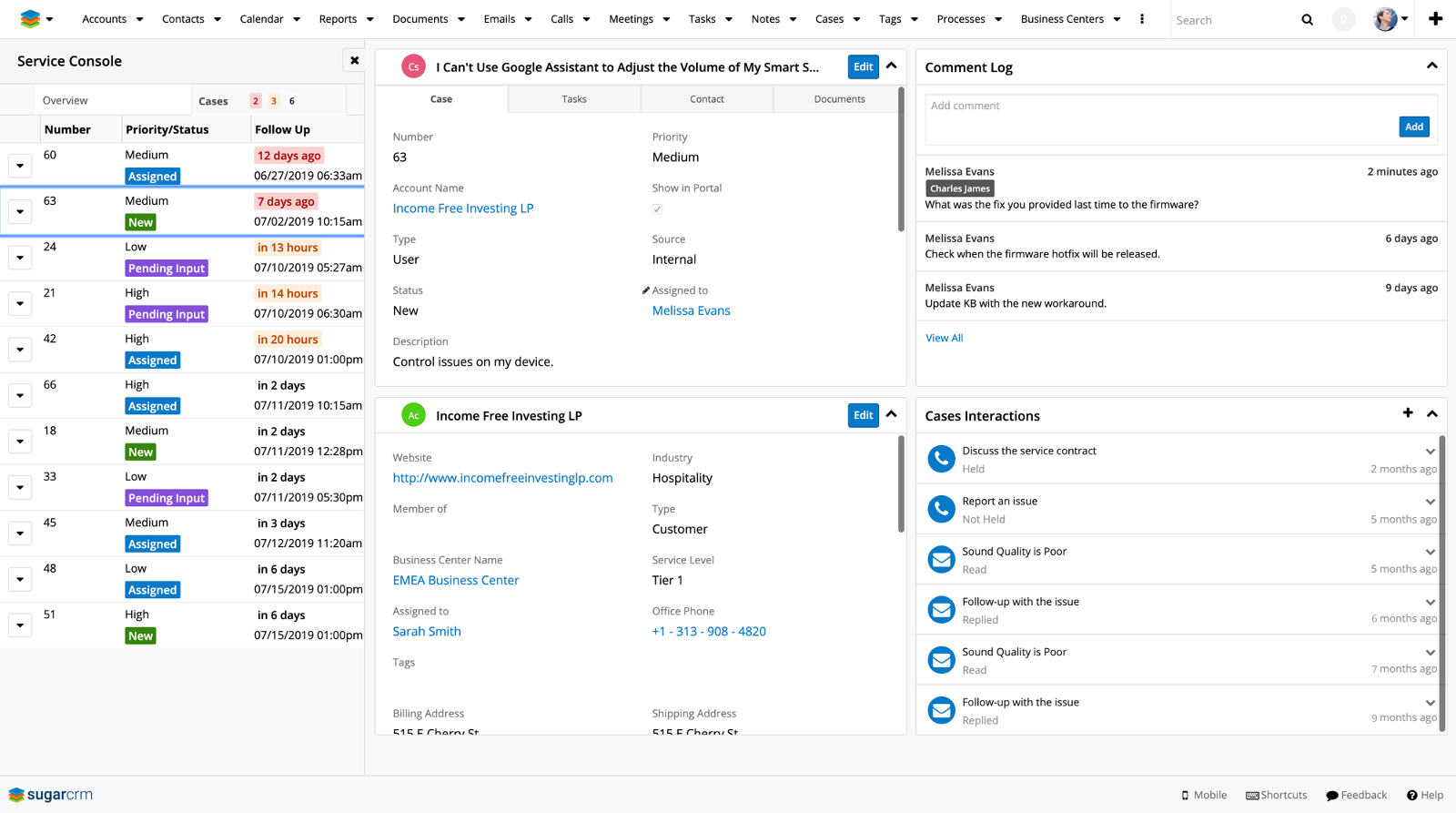
Task: Toggle the Show in Portal checkbox
Action: 657,208
